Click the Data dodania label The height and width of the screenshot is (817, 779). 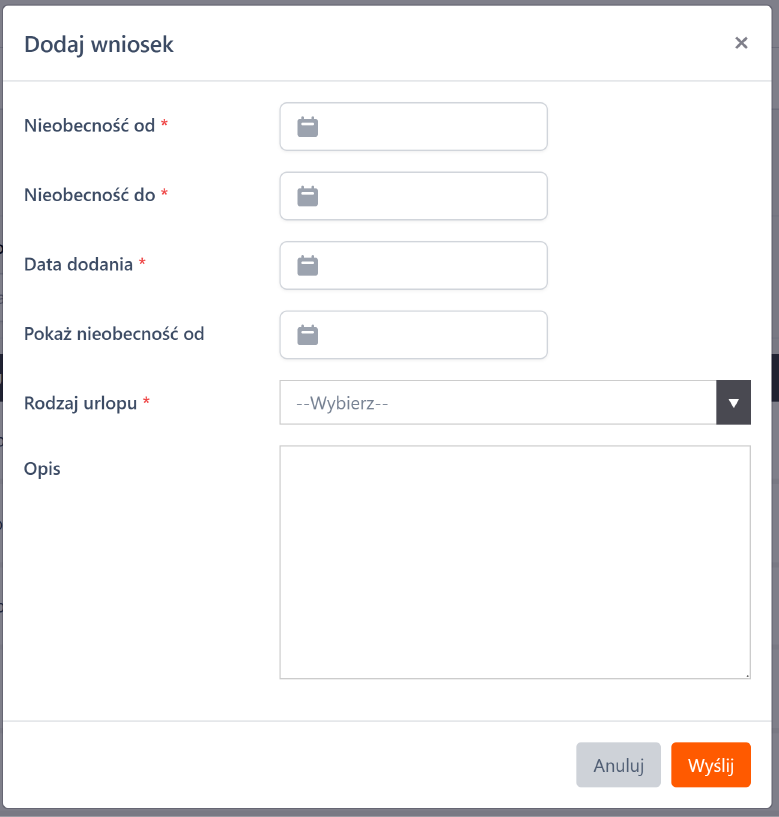[79, 265]
